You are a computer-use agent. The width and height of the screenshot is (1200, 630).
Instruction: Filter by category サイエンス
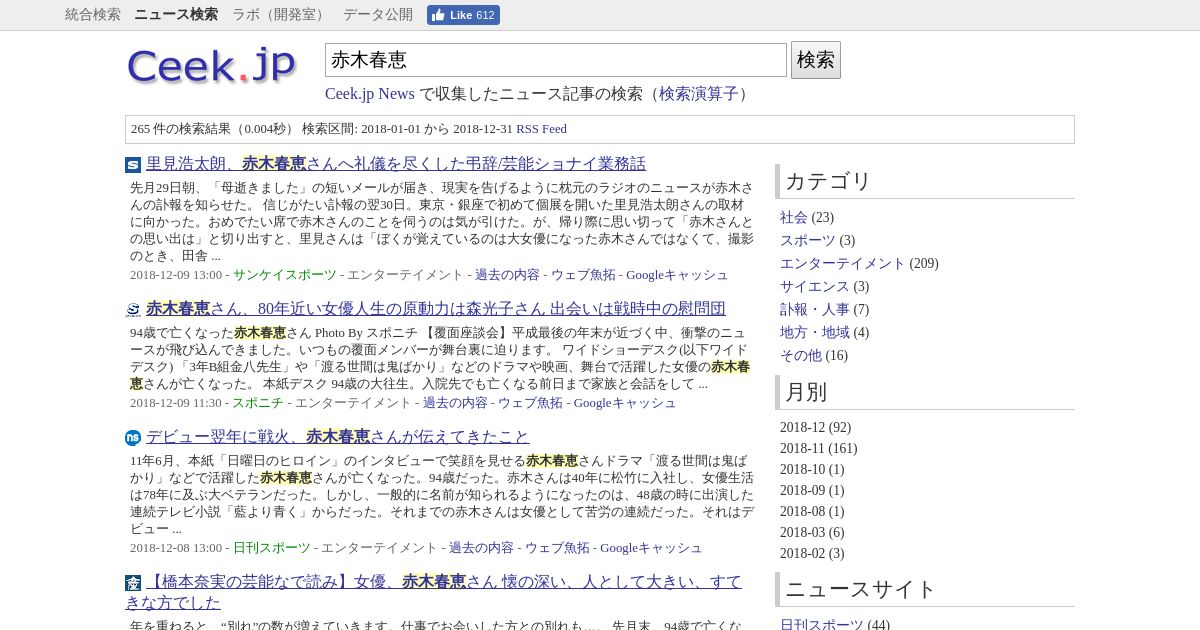click(815, 286)
